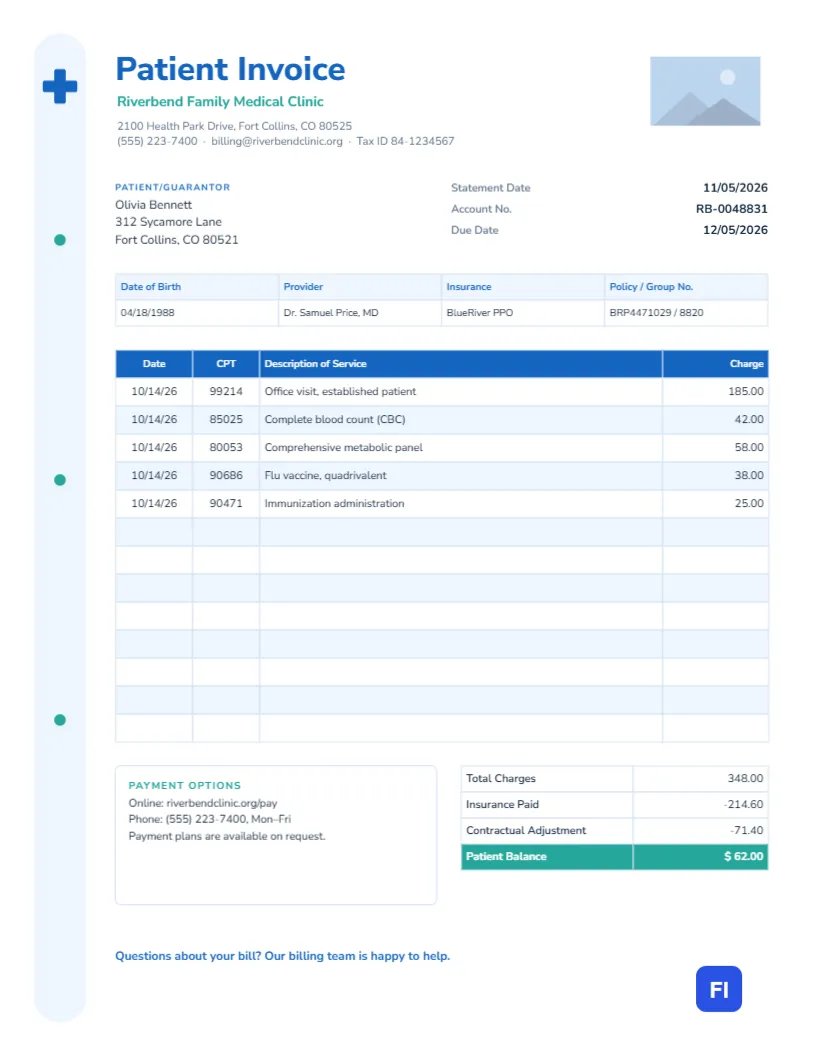Click the 42.00 charge amount
816x1056 pixels.
749,420
